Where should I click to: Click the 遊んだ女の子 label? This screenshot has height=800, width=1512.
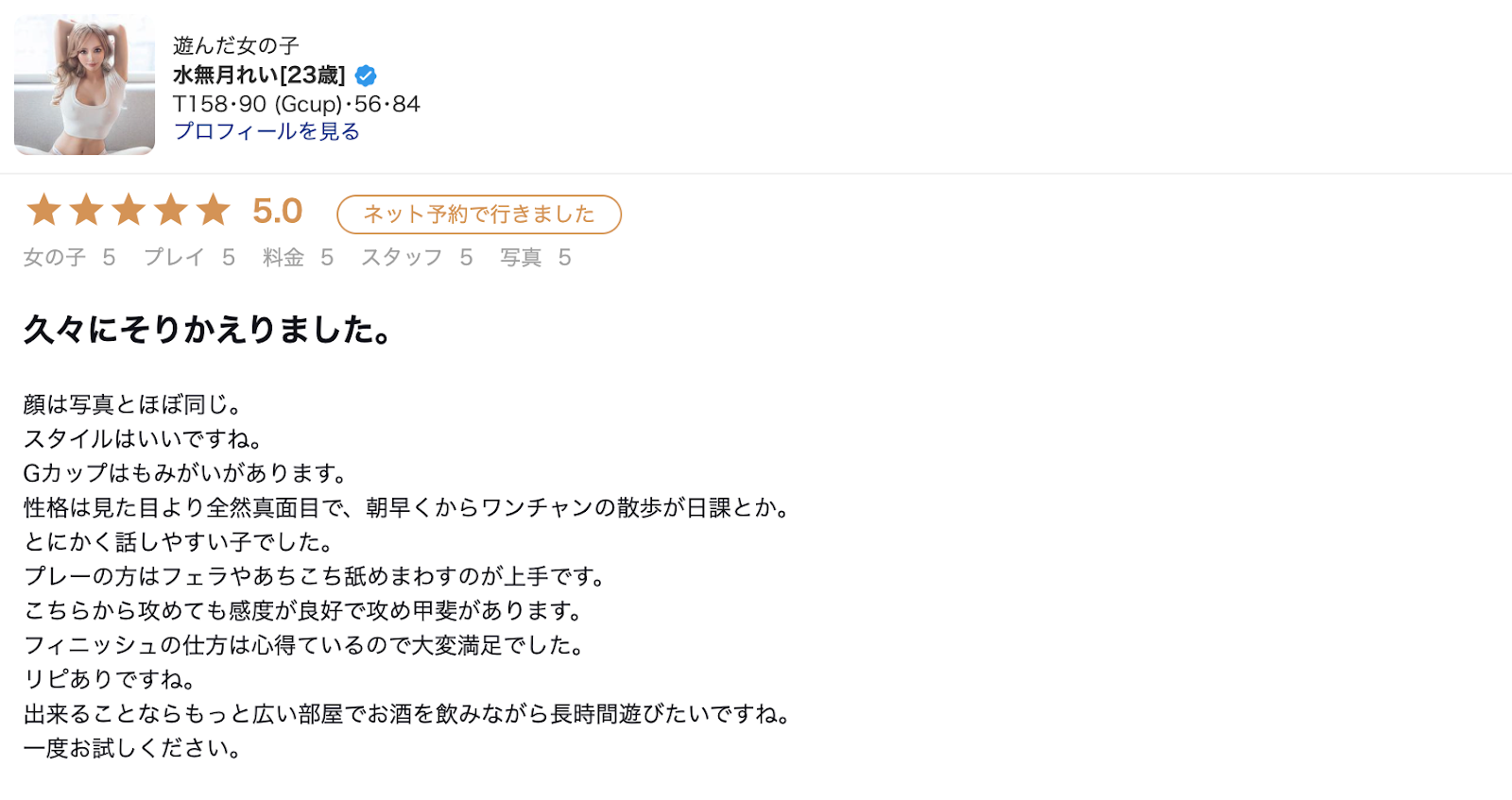pos(236,45)
